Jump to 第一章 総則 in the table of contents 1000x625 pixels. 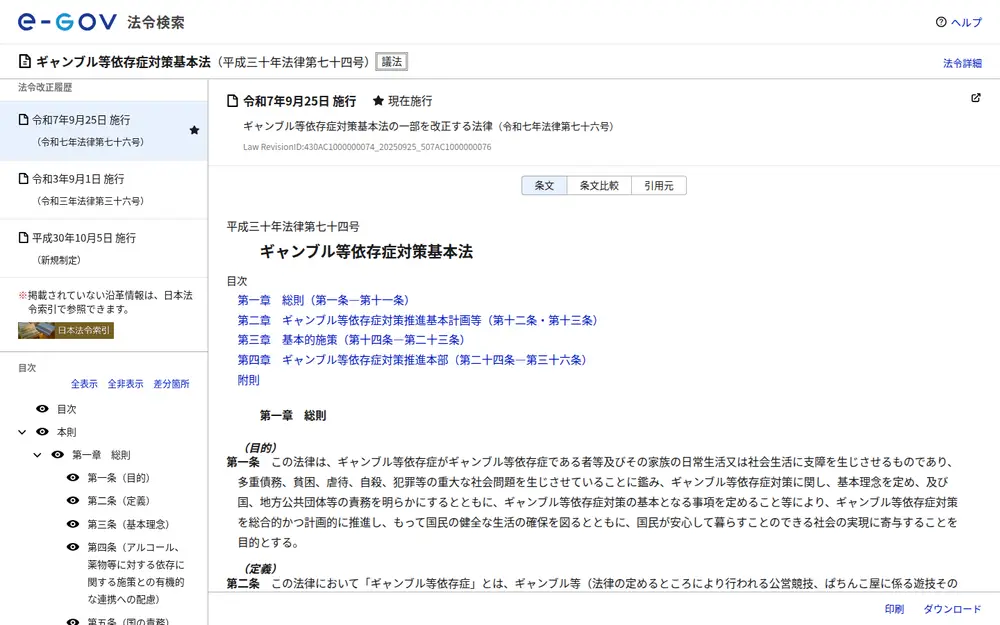pos(323,300)
